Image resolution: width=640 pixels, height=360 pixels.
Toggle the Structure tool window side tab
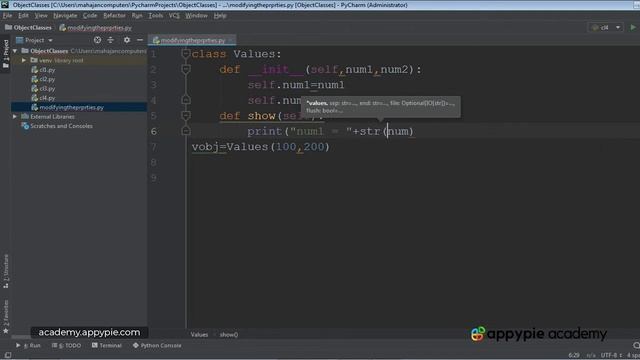pyautogui.click(x=6, y=271)
